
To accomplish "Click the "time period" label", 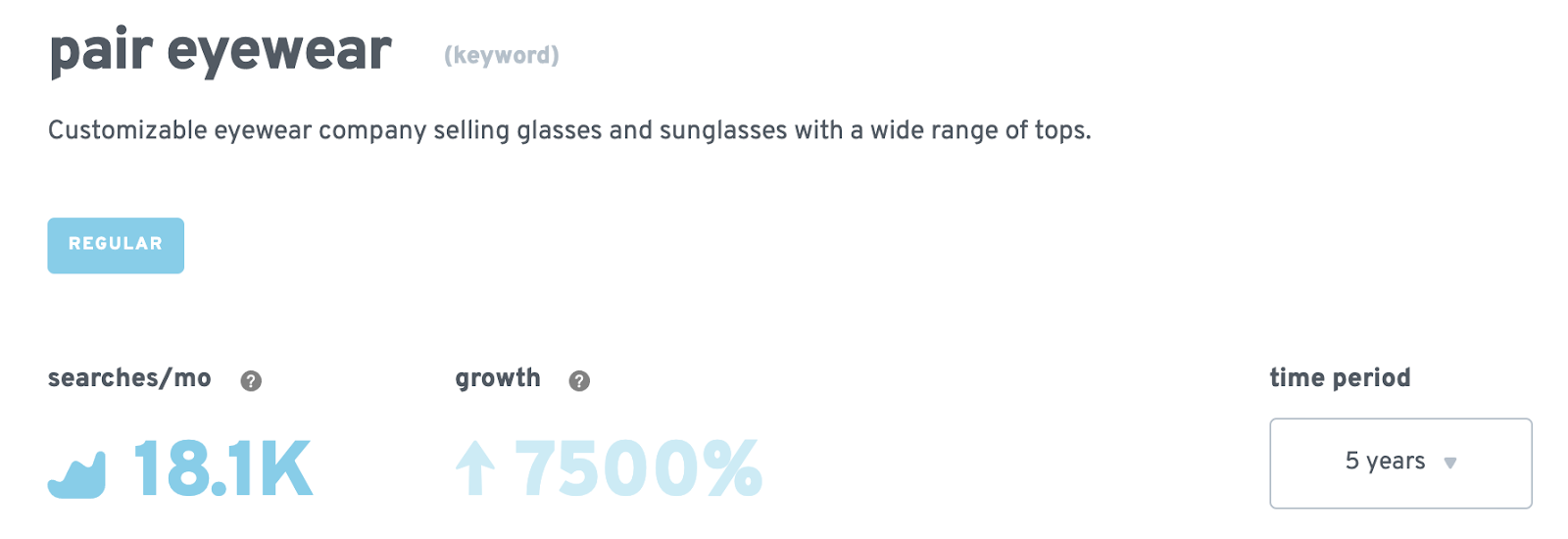I will [1340, 378].
